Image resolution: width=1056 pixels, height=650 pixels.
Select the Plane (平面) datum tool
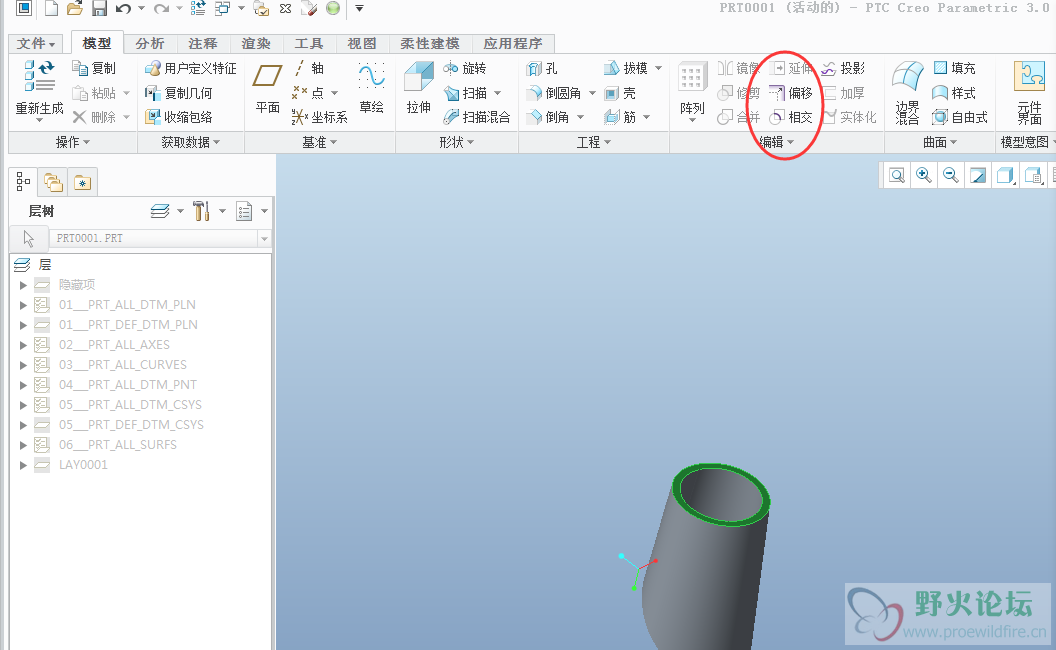click(267, 89)
